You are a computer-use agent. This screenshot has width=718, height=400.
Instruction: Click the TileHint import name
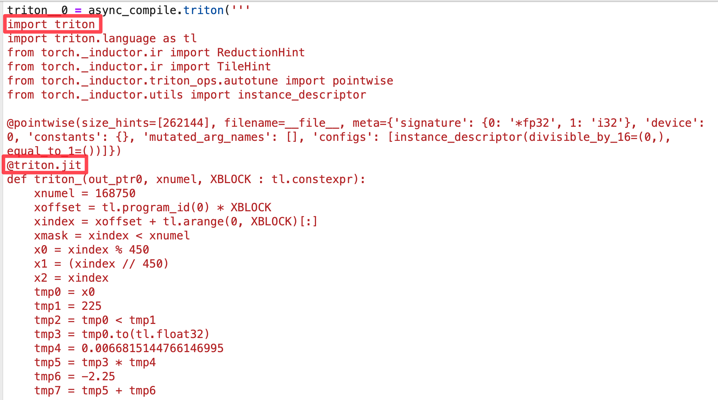pyautogui.click(x=240, y=66)
